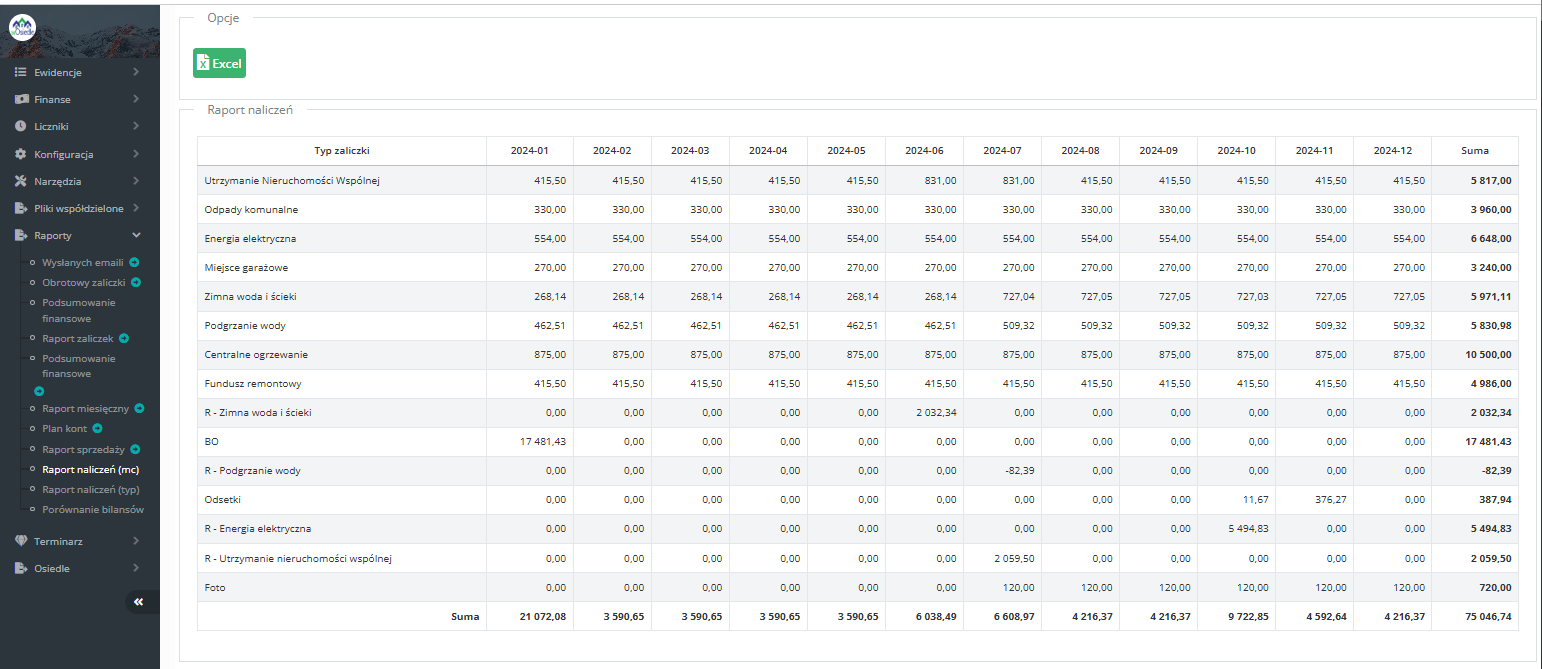Click the Typ zaliczki column header
Screen dimensions: 1542x669
pos(342,150)
